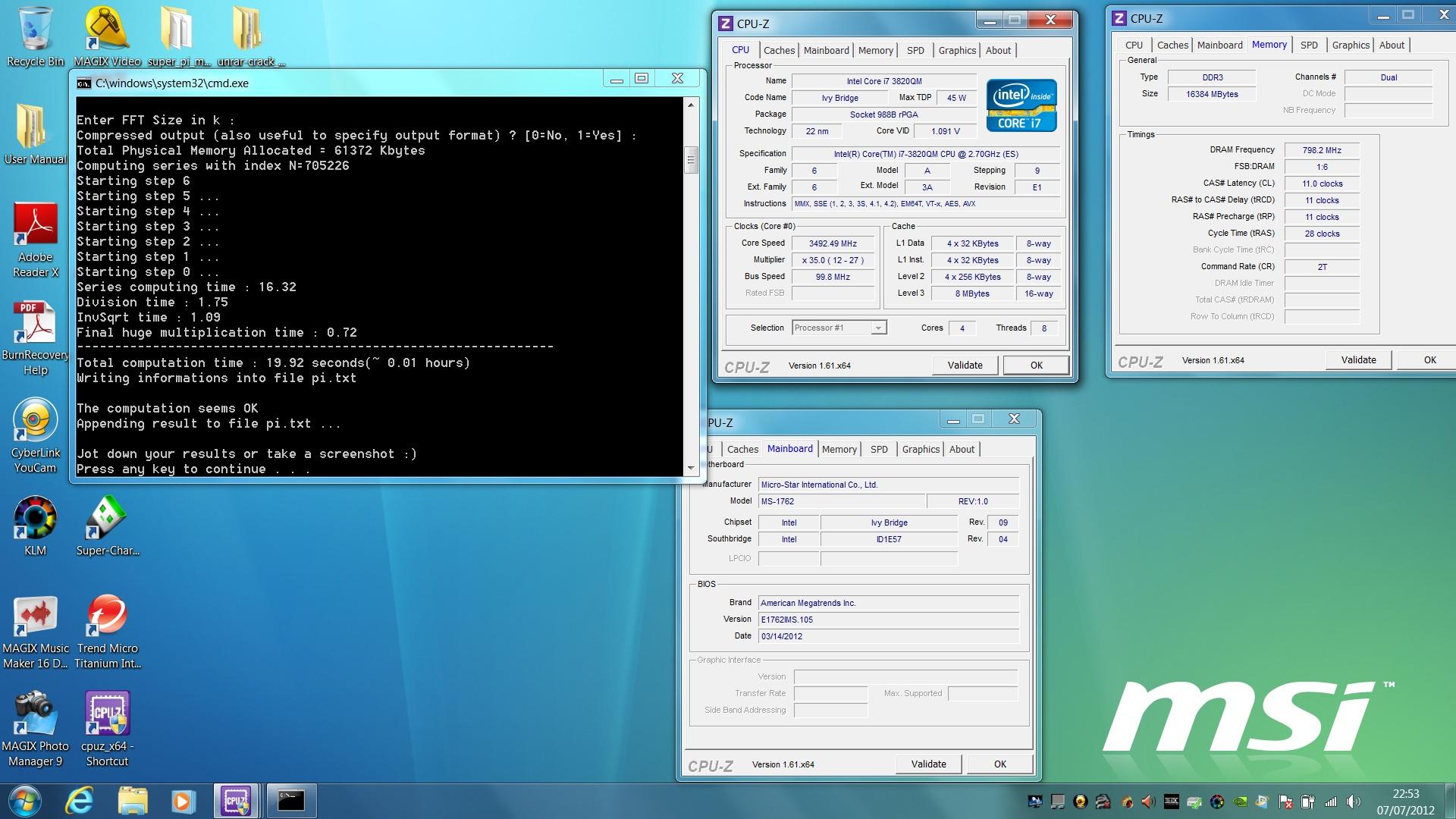The width and height of the screenshot is (1456, 819).
Task: Click DRAM Frequency value 798.2 MHz
Action: point(1321,150)
